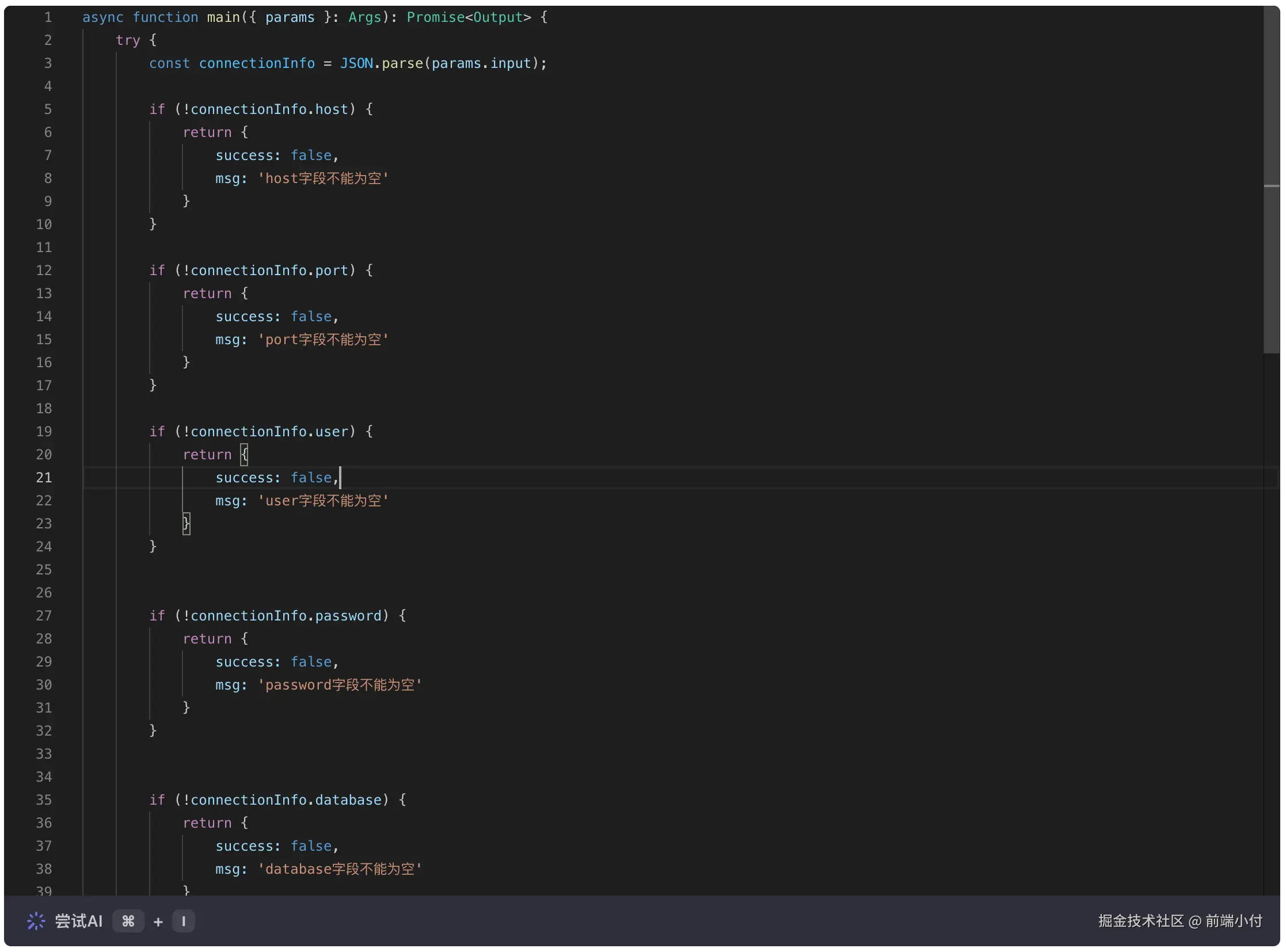Click line number 21 in gutter
The height and width of the screenshot is (952, 1286).
coord(44,478)
